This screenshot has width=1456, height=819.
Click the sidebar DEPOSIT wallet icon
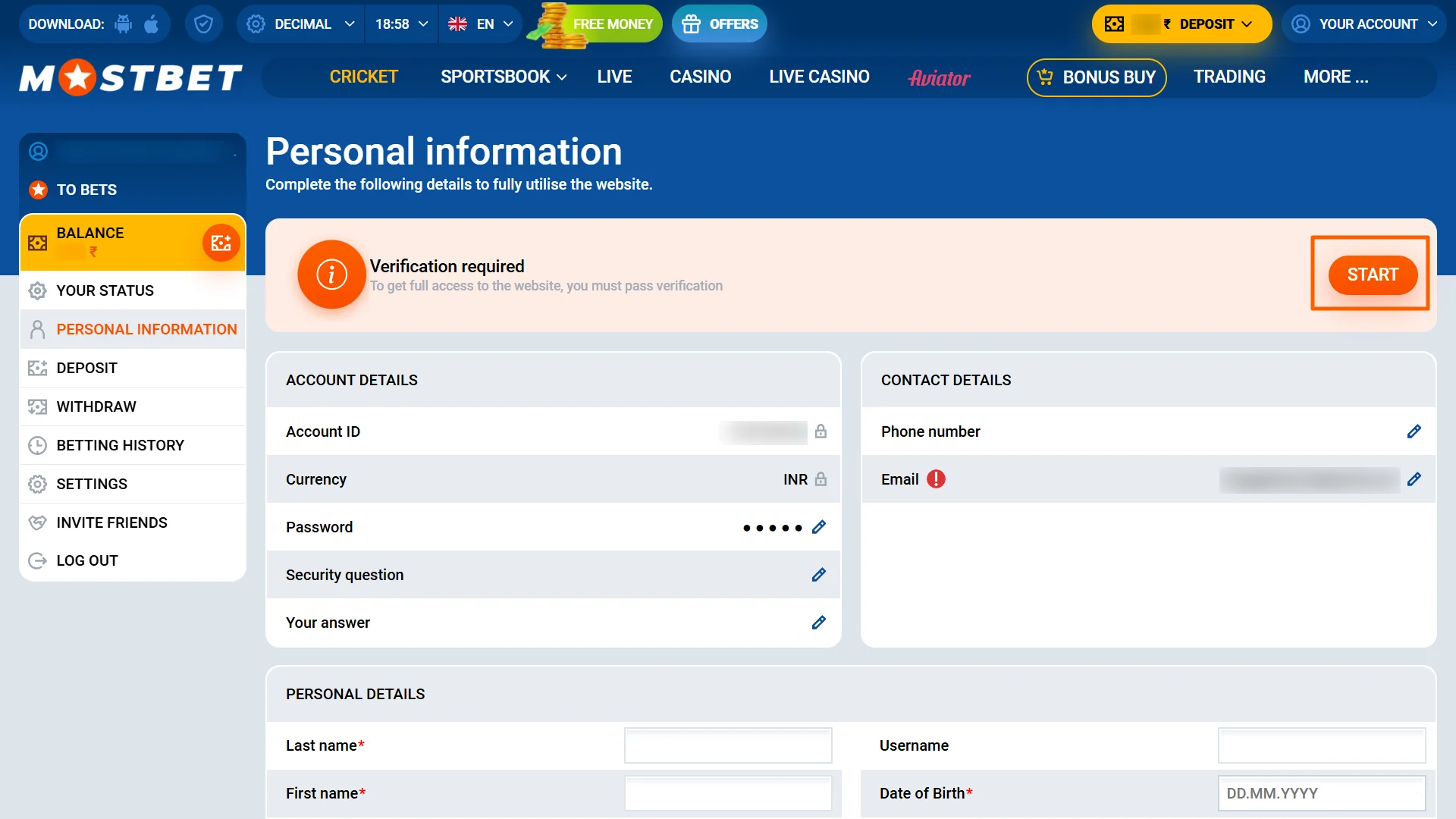(37, 368)
